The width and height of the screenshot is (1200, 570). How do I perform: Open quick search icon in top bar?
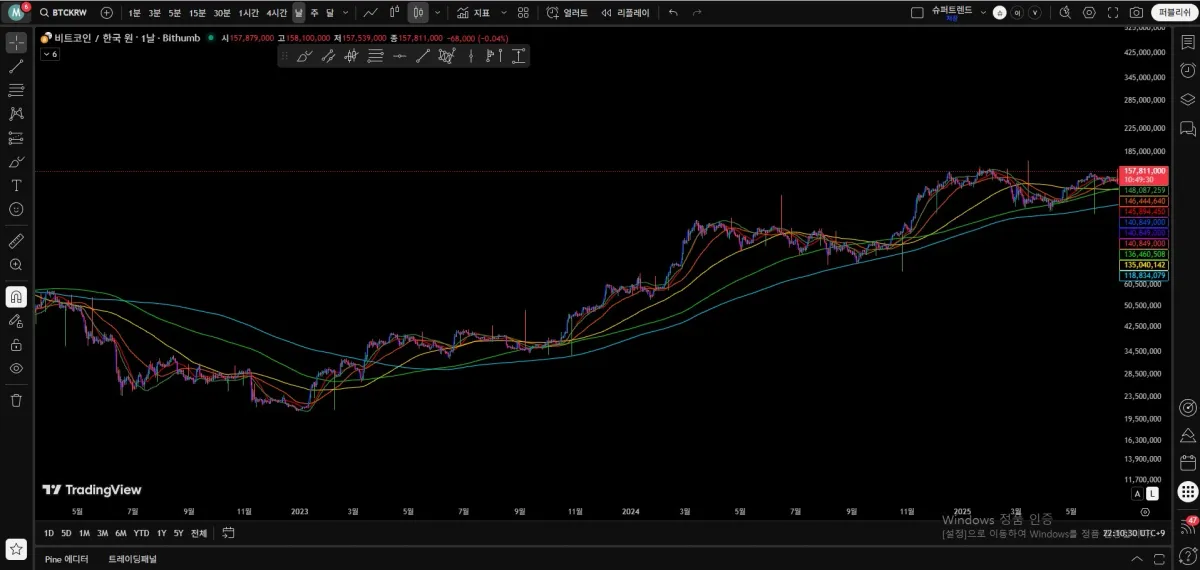[x=1065, y=13]
